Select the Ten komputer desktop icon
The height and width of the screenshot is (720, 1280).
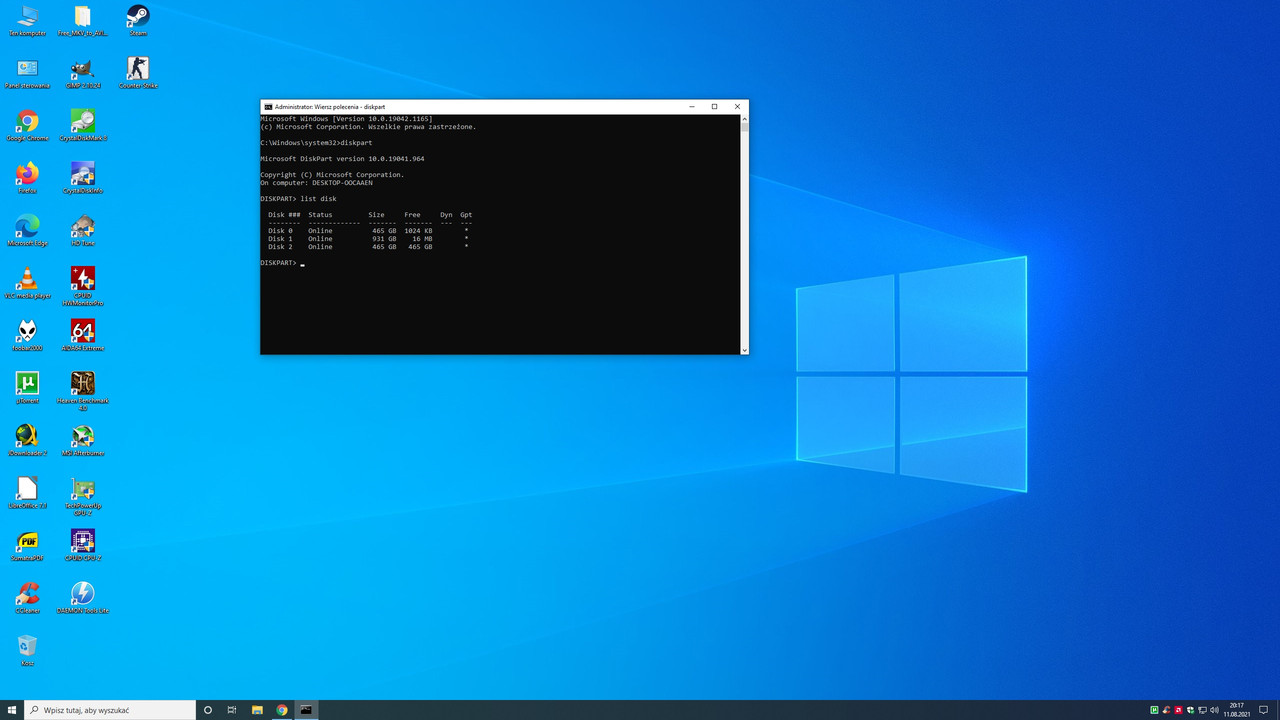(28, 20)
